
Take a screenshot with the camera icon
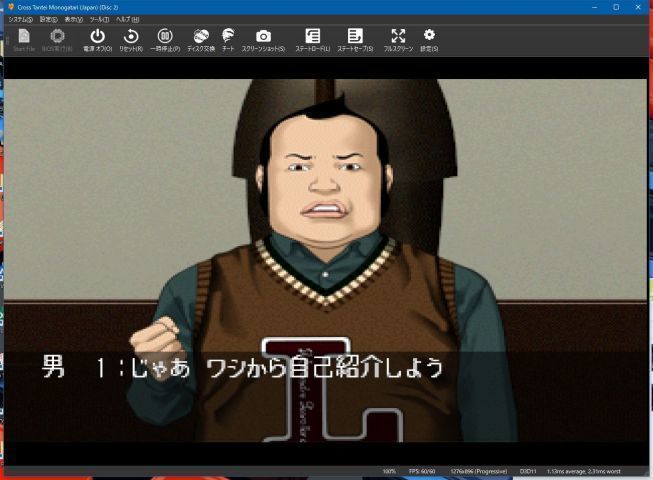263,40
